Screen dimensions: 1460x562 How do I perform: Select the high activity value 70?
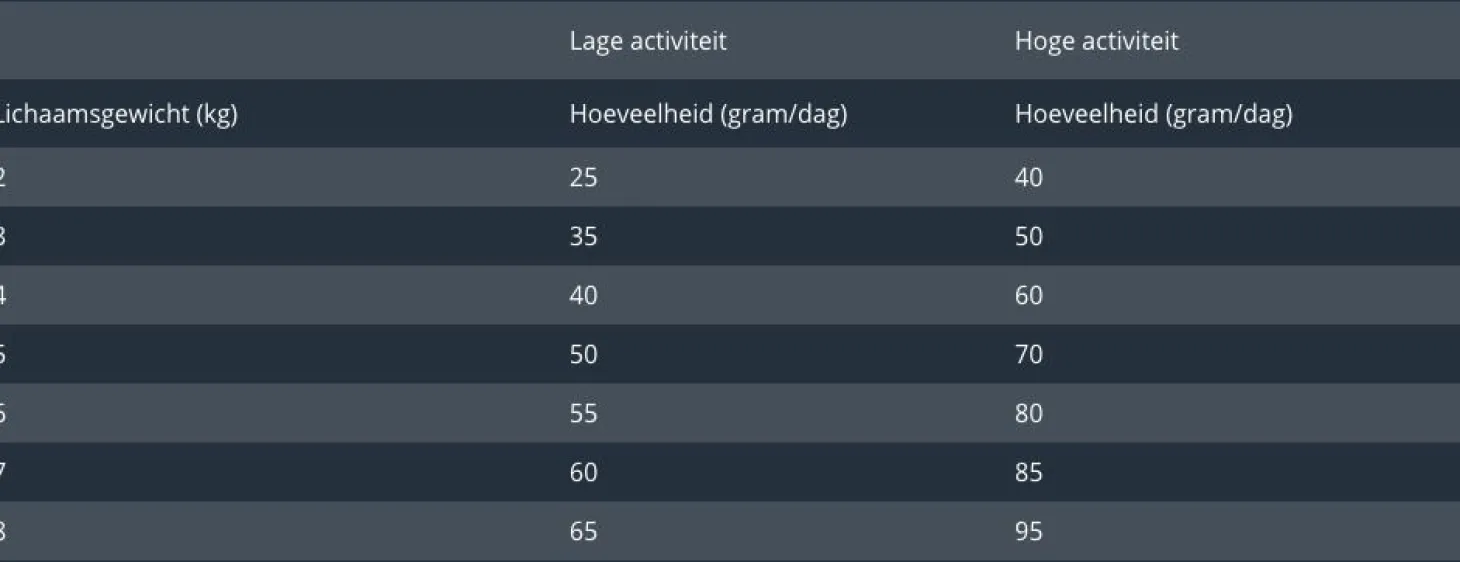[1028, 354]
